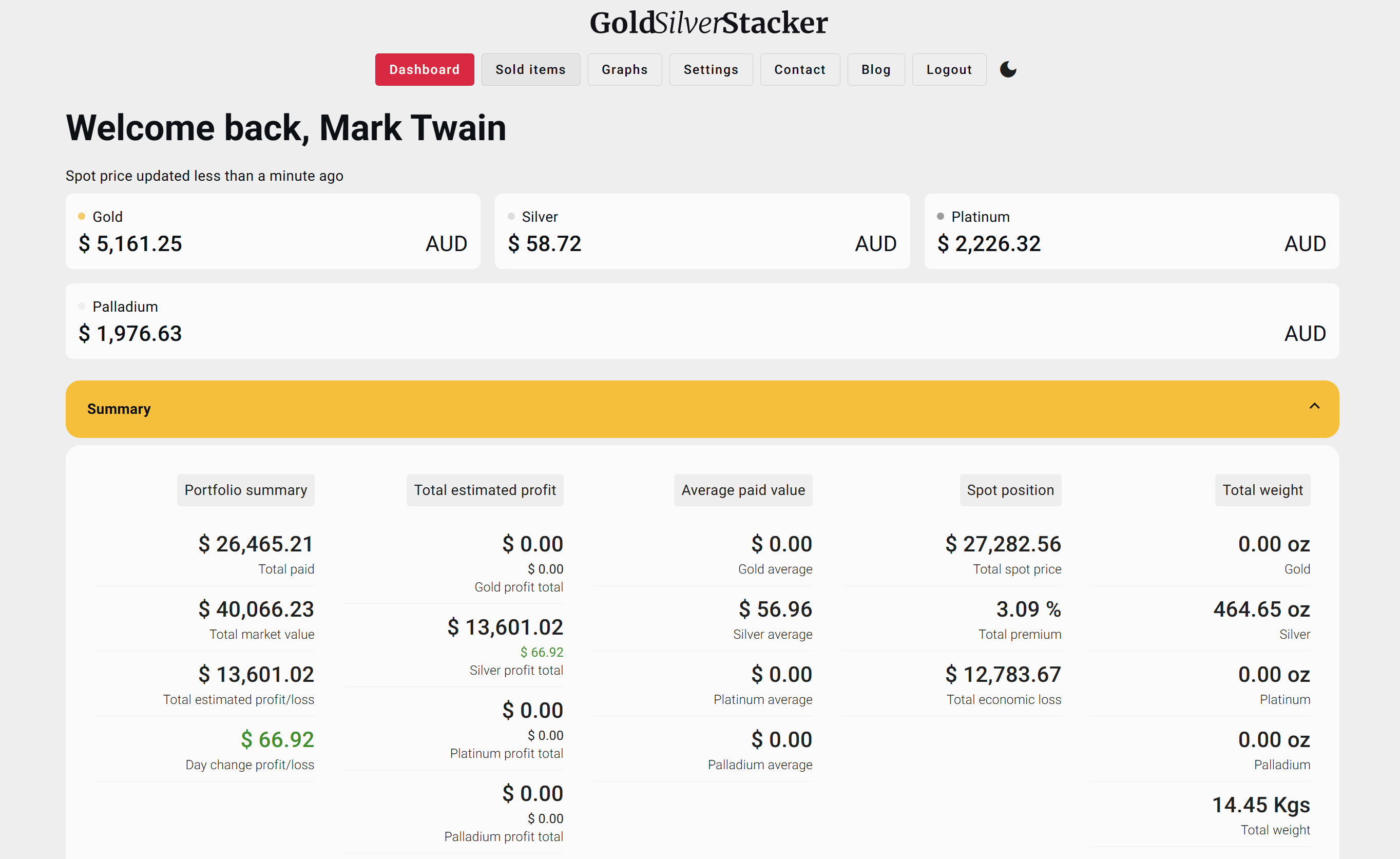Open the Graphs page
Viewport: 1400px width, 859px height.
[624, 69]
